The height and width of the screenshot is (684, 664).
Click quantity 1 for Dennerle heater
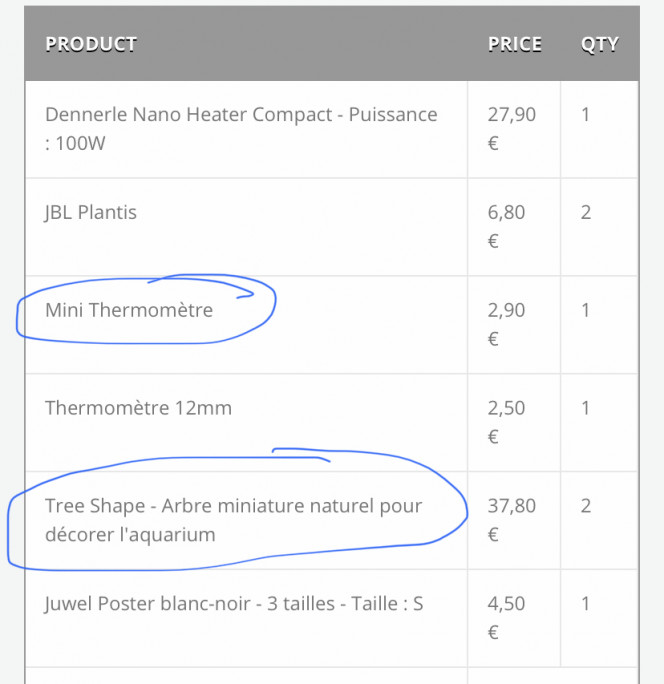585,115
